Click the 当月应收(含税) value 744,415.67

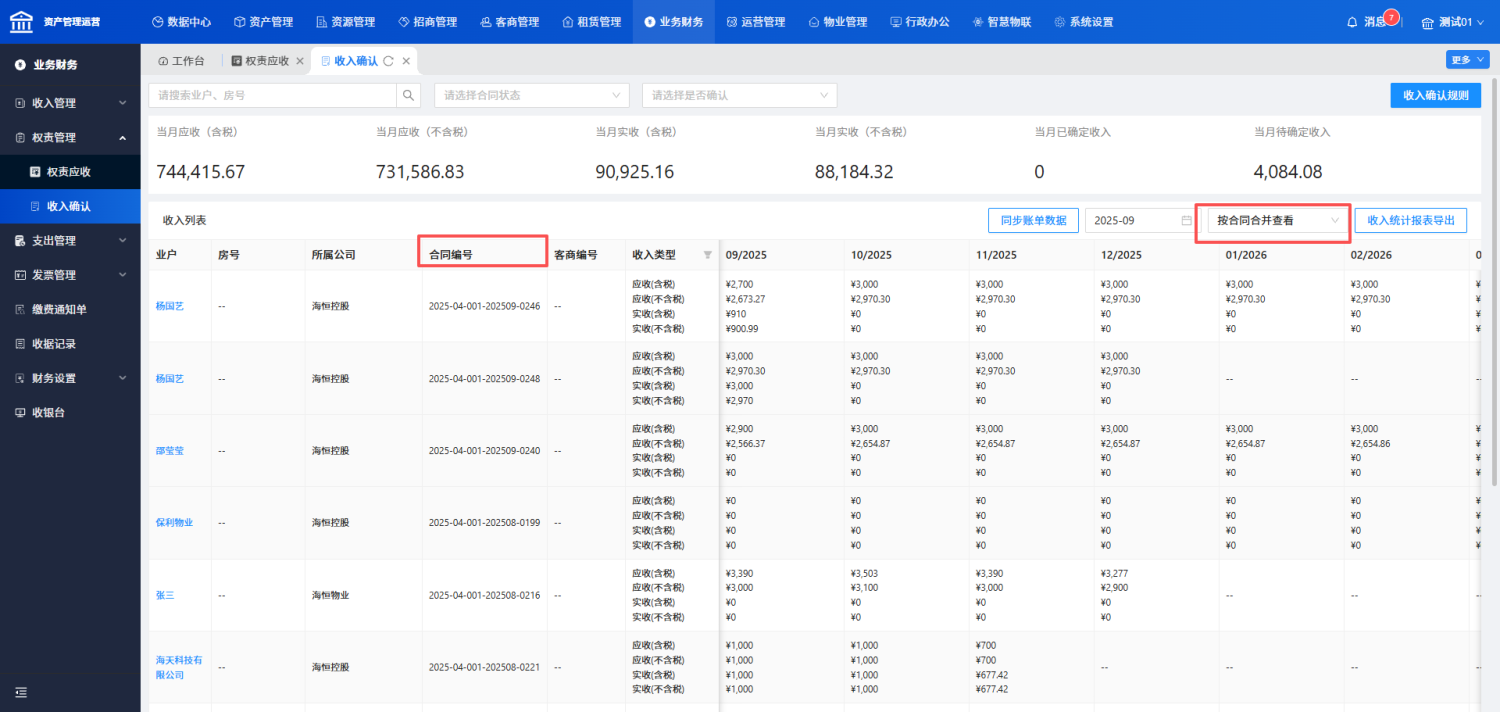(x=201, y=172)
